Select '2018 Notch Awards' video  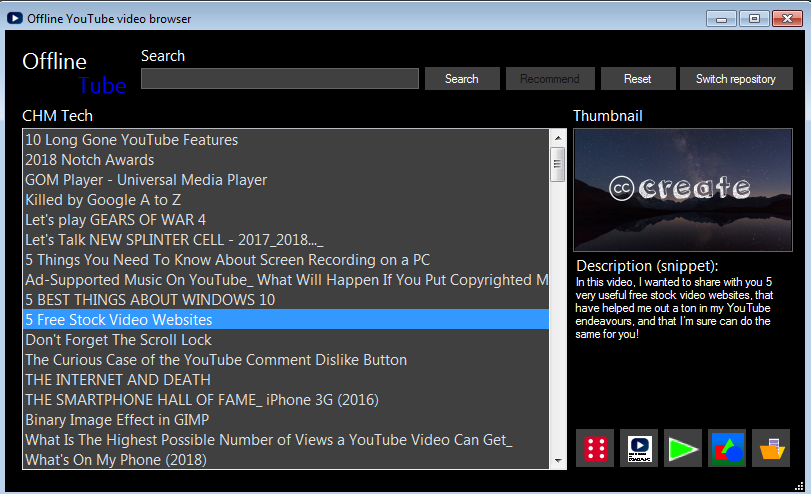click(90, 160)
